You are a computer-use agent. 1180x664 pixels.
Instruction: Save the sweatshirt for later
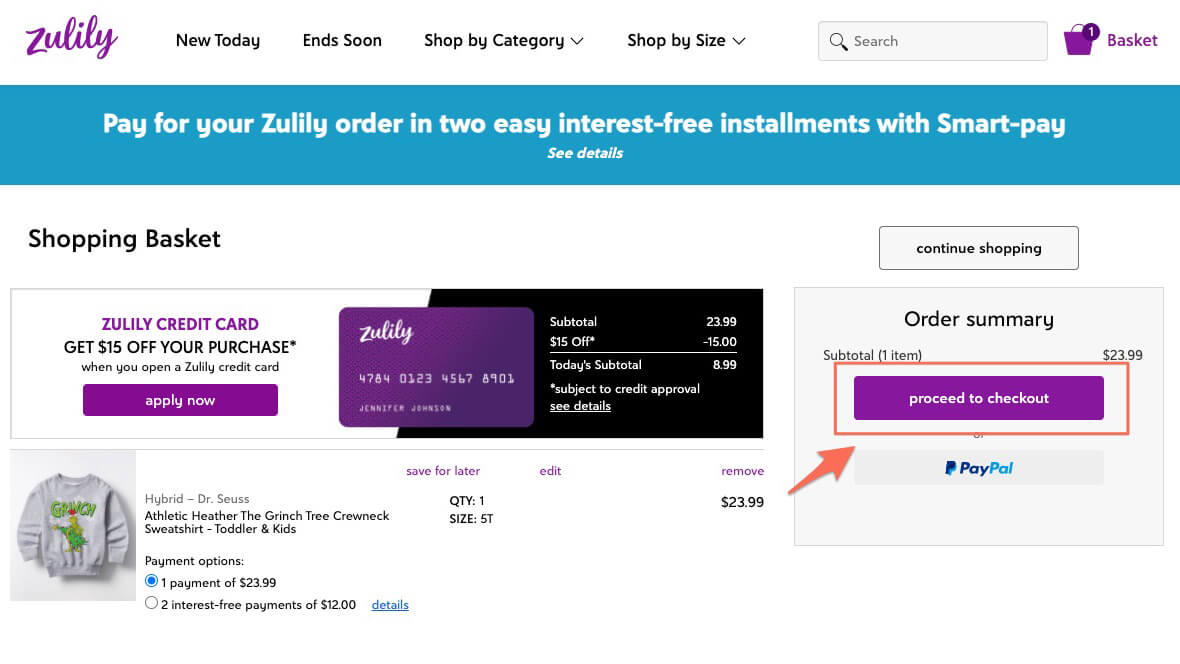tap(443, 471)
